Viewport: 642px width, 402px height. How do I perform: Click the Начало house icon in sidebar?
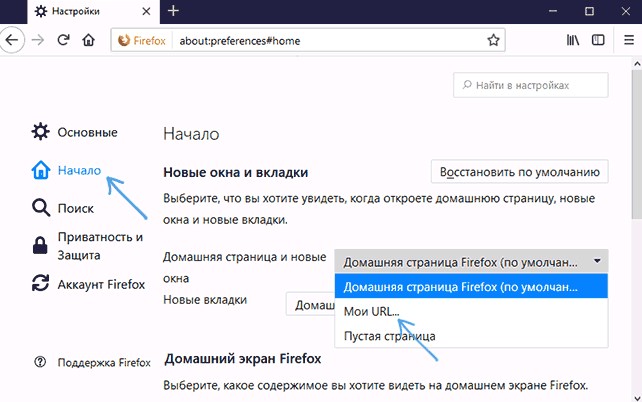(41, 170)
